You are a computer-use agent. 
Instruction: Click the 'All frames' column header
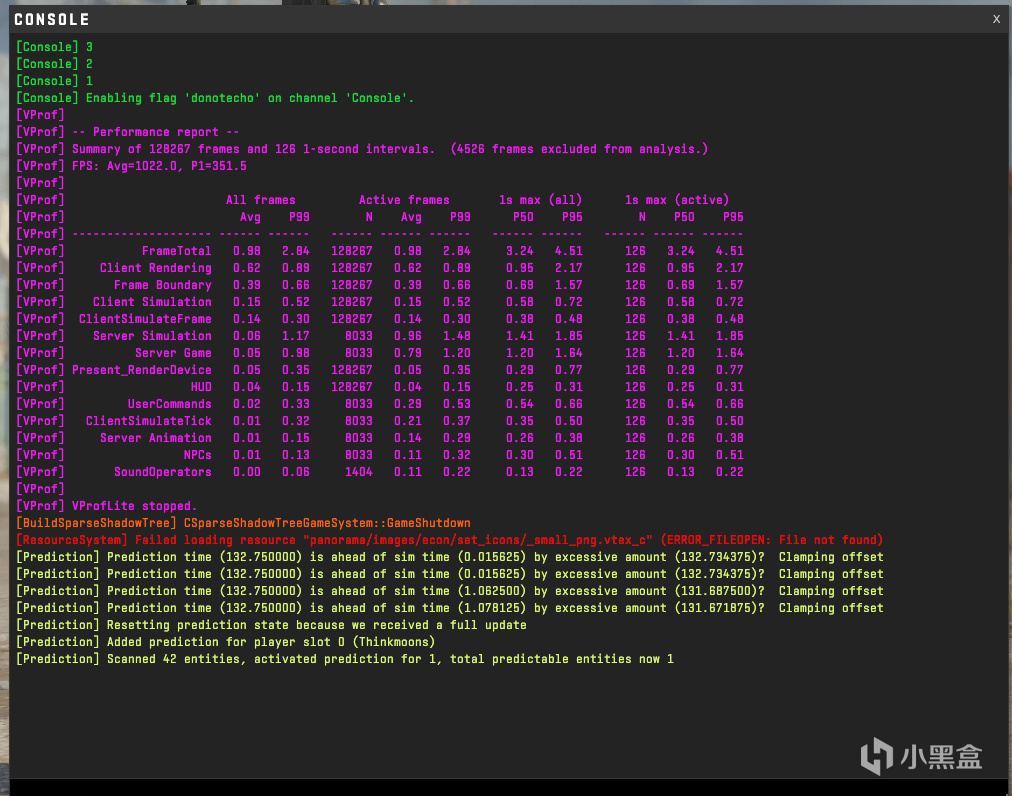(x=261, y=200)
